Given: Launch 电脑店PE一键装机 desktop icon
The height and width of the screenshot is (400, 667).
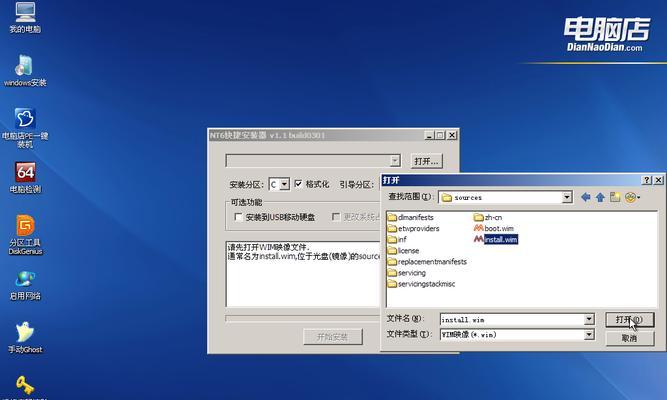Looking at the screenshot, I should point(25,128).
